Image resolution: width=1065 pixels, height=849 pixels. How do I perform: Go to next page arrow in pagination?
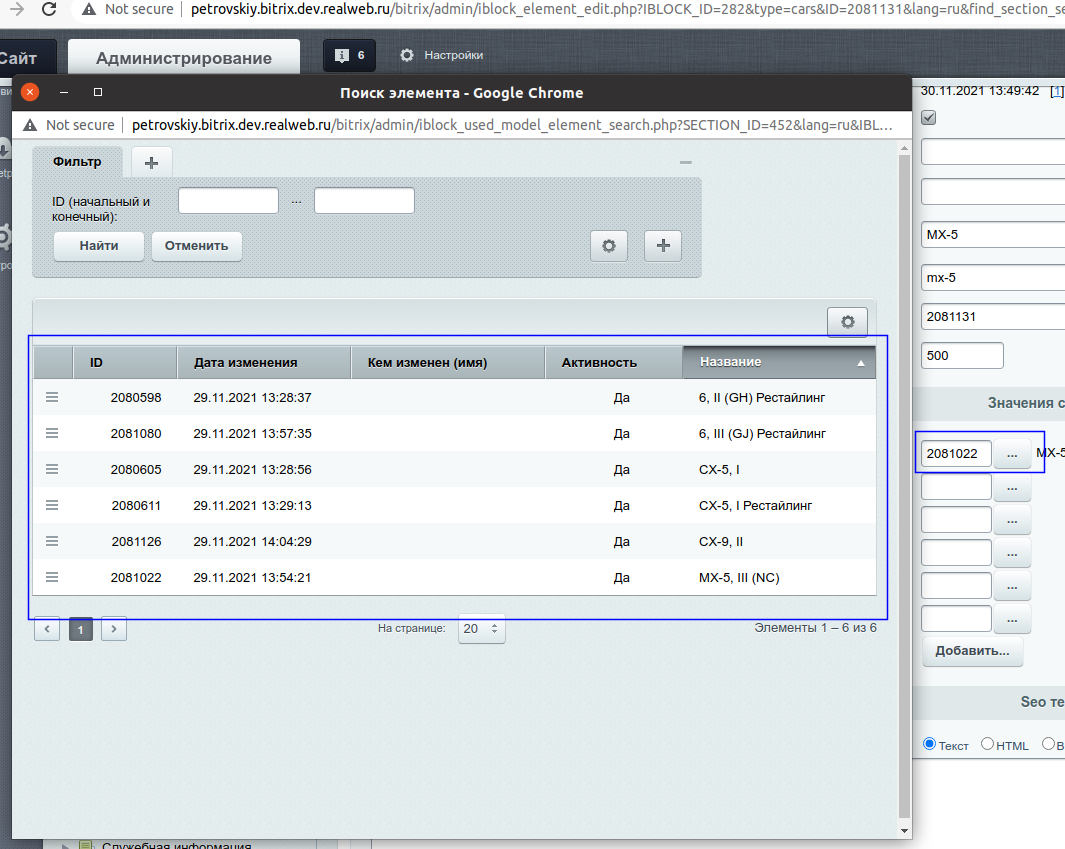pos(114,629)
